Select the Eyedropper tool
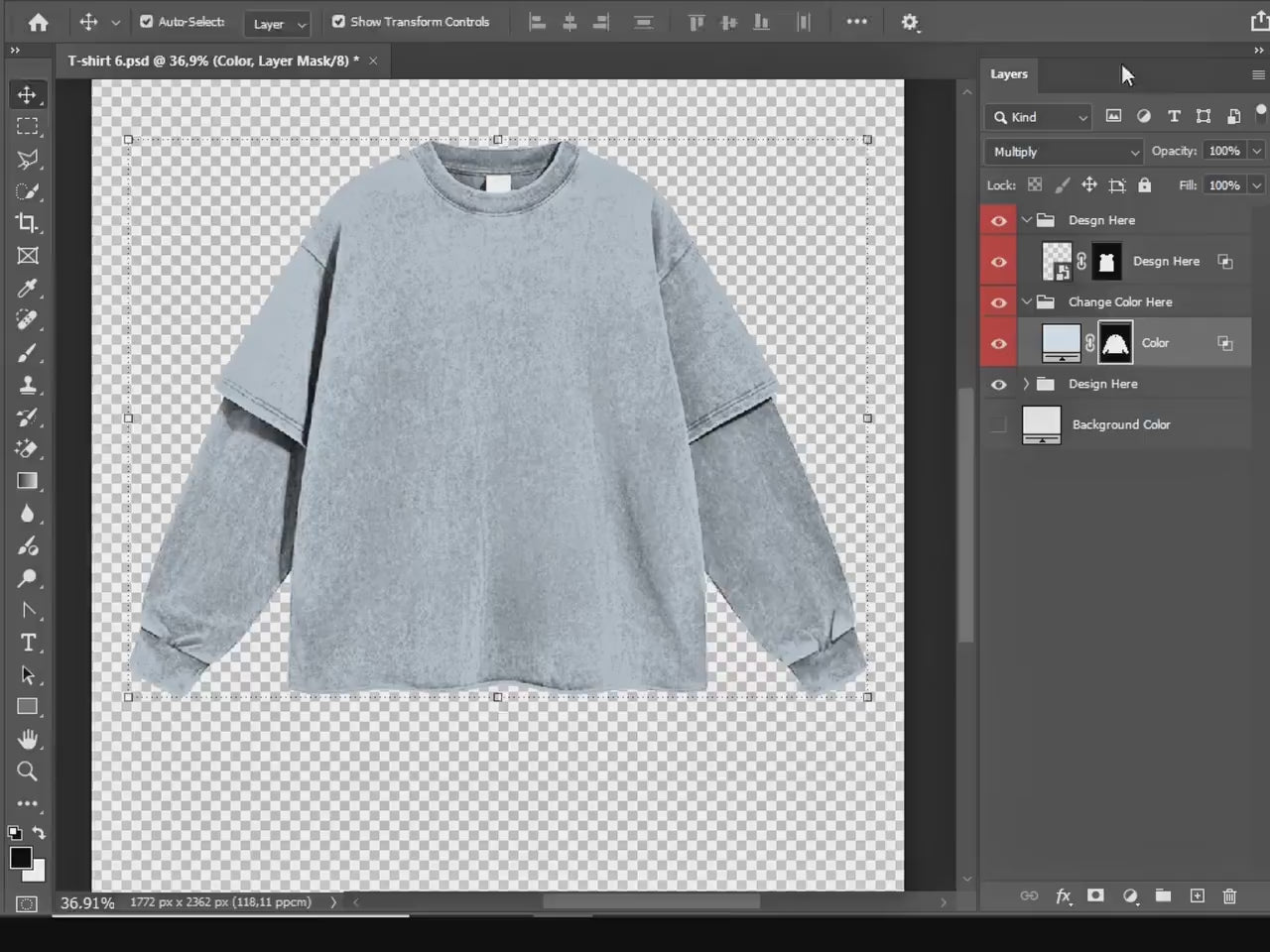Screen dimensions: 1270x952 (28, 289)
